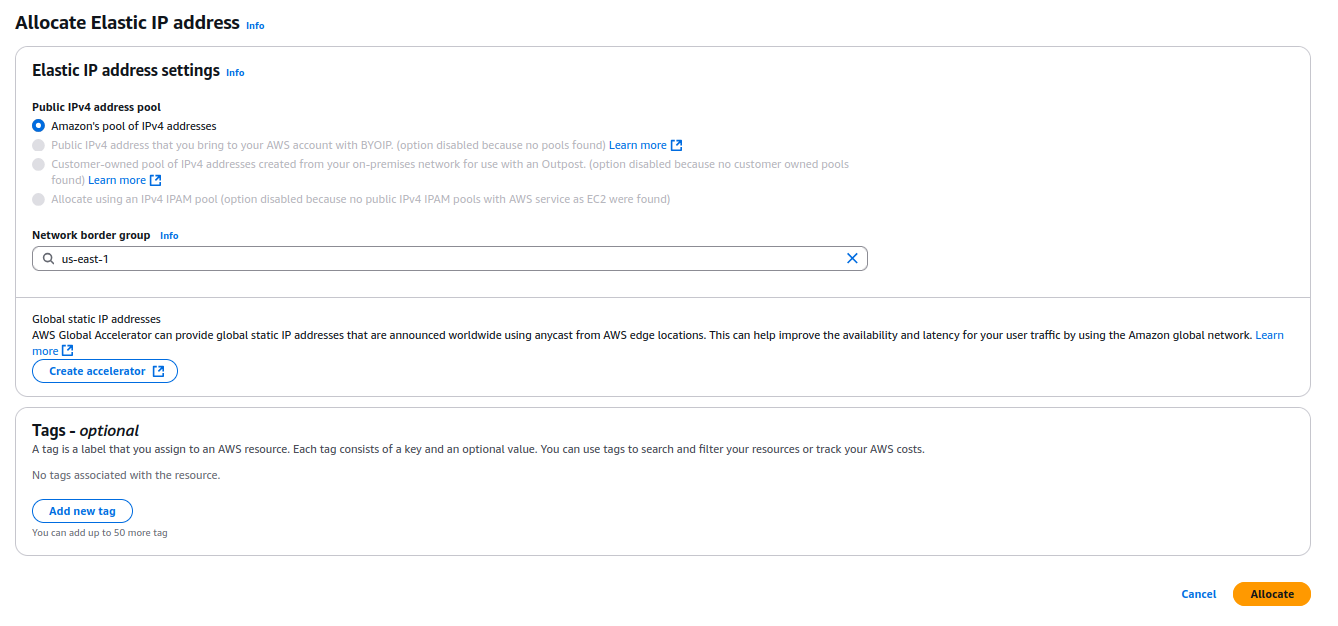1338x626 pixels.
Task: Open Info beside Elastic IP address settings
Action: click(235, 73)
